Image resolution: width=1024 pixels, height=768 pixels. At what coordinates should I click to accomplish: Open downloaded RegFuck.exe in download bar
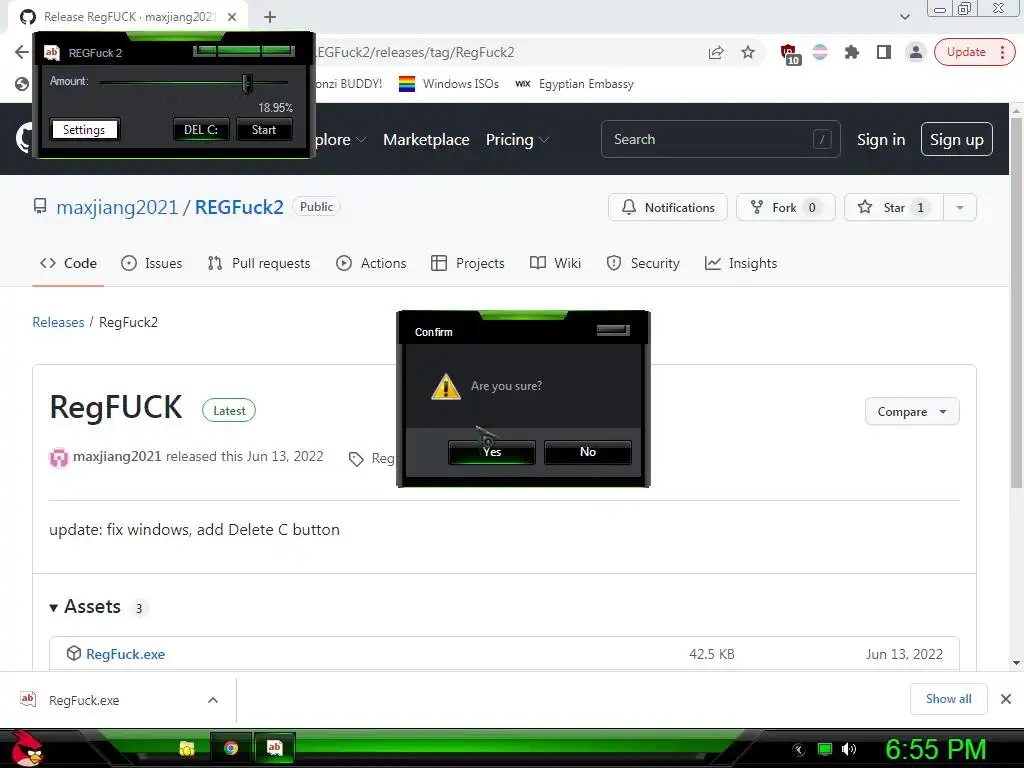(x=84, y=700)
